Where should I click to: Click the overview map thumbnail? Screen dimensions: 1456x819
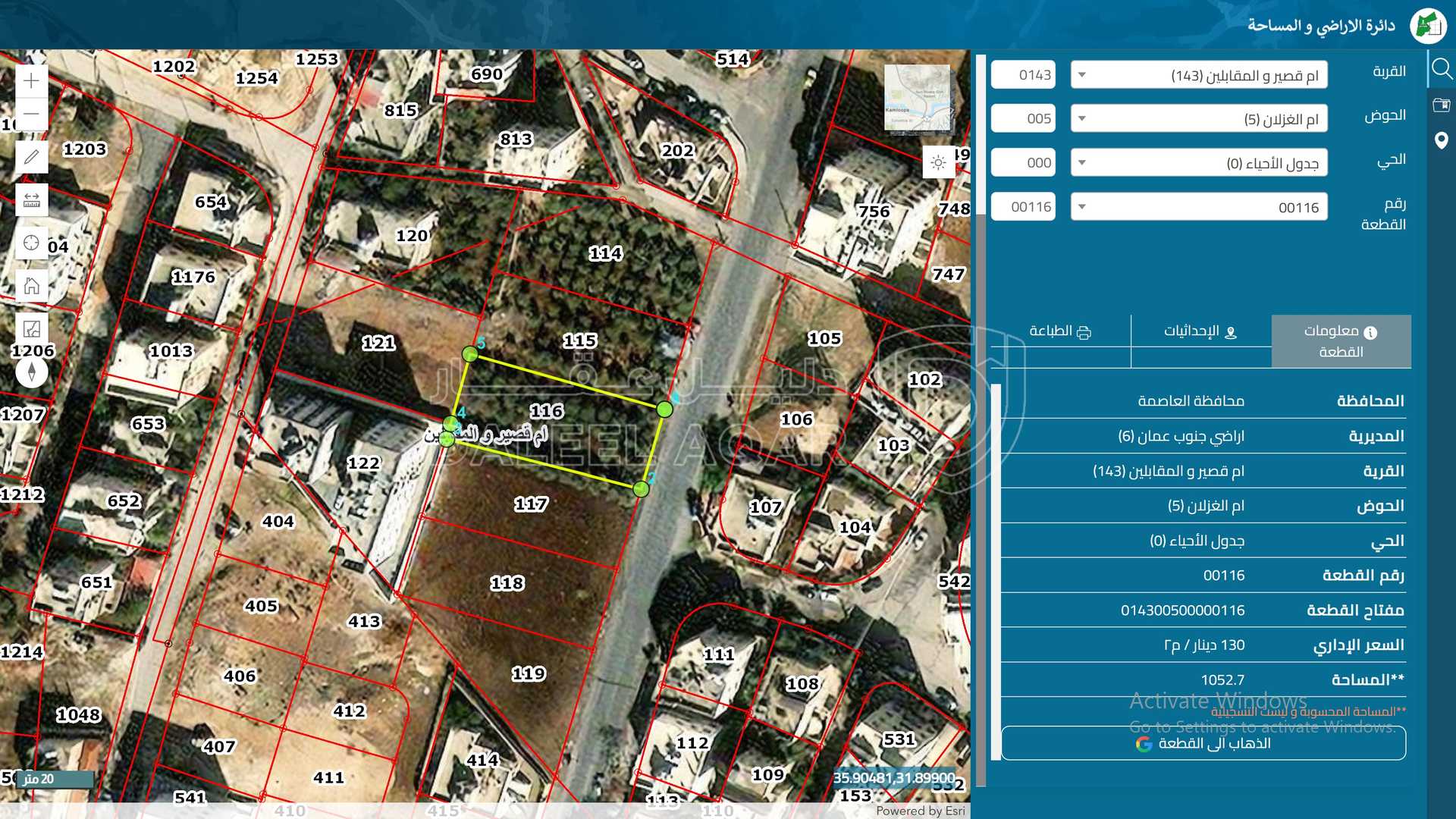click(x=918, y=97)
